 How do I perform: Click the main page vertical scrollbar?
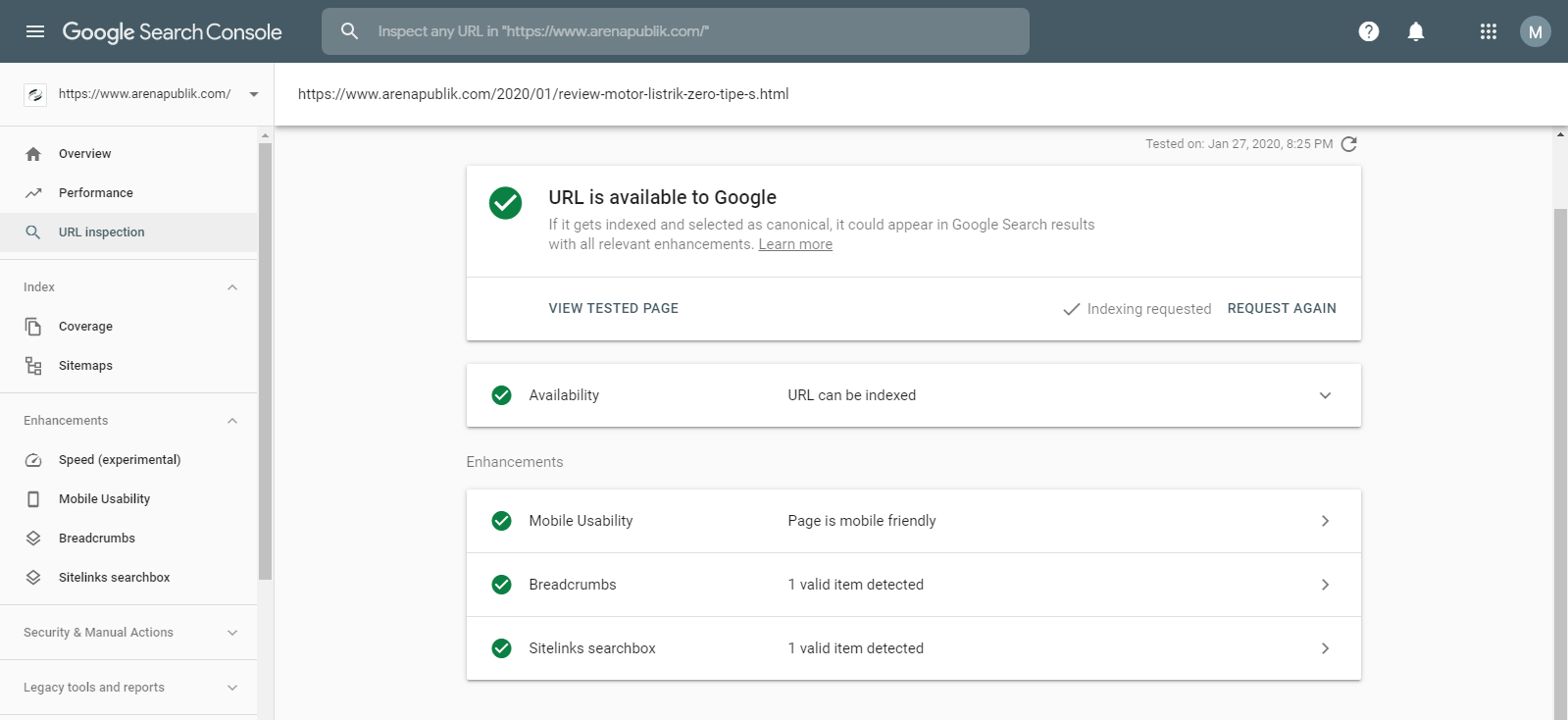[x=1560, y=463]
